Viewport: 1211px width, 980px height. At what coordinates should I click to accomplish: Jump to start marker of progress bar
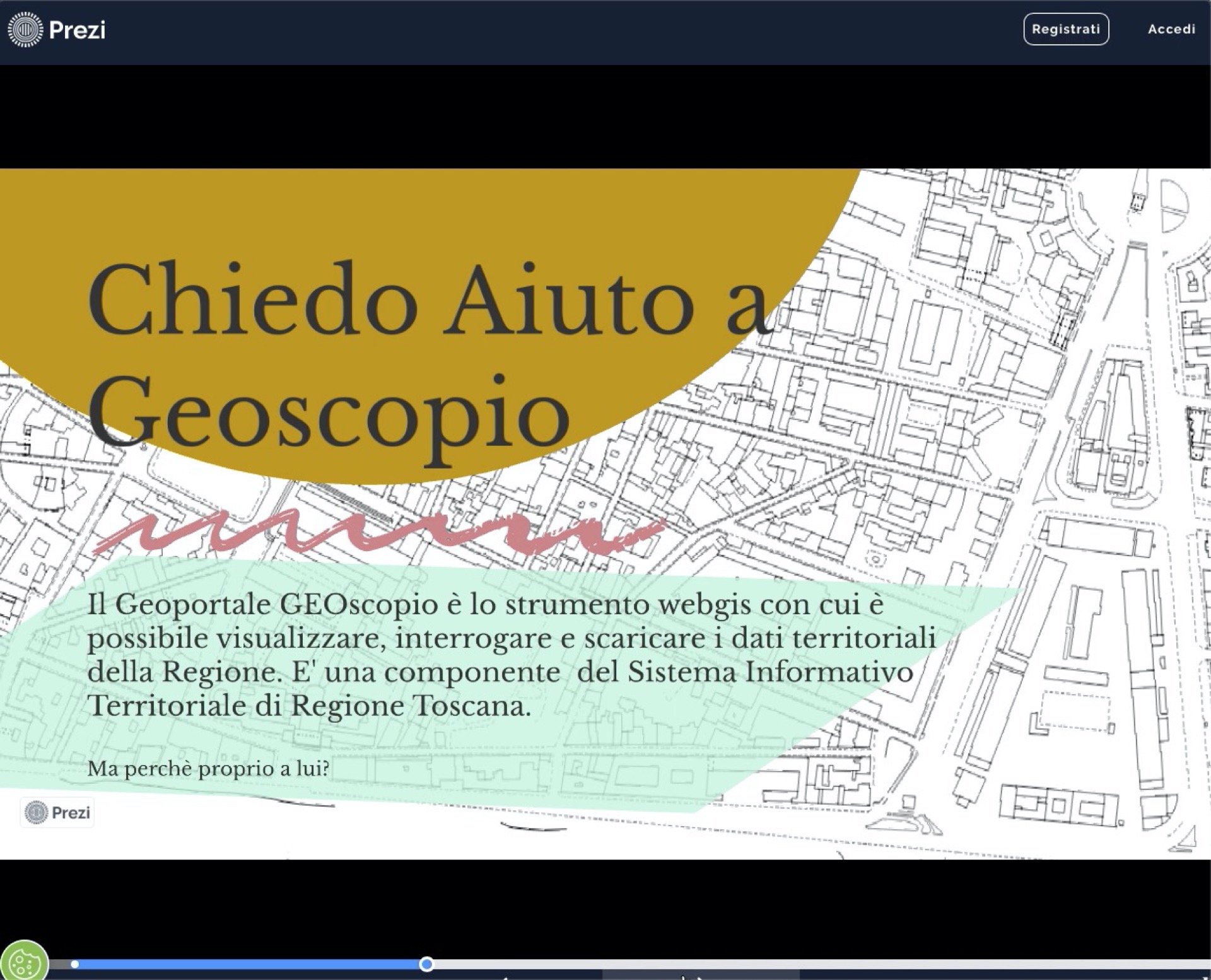coord(74,964)
